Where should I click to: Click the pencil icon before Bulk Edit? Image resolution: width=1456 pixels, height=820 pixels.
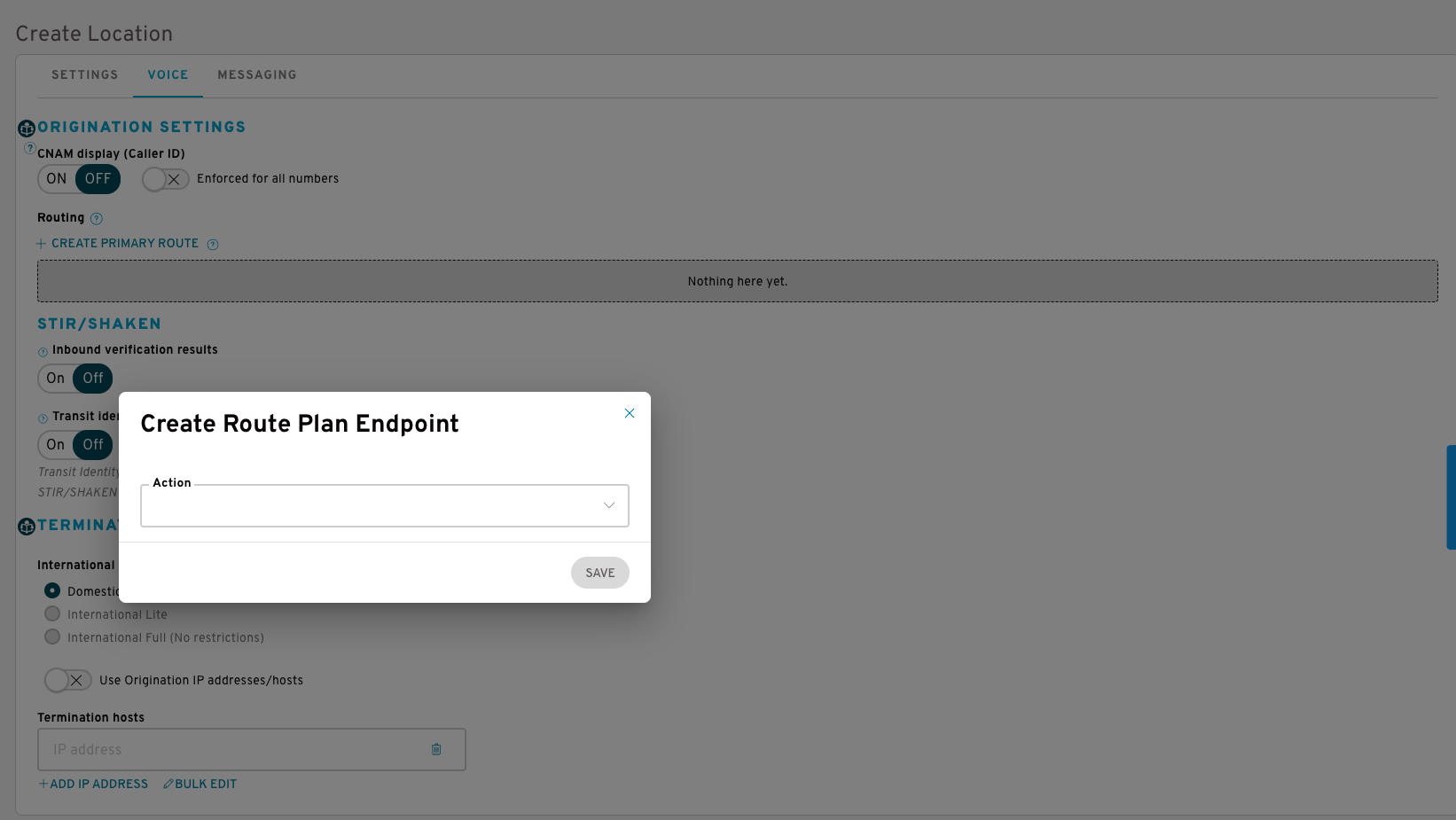[x=168, y=784]
